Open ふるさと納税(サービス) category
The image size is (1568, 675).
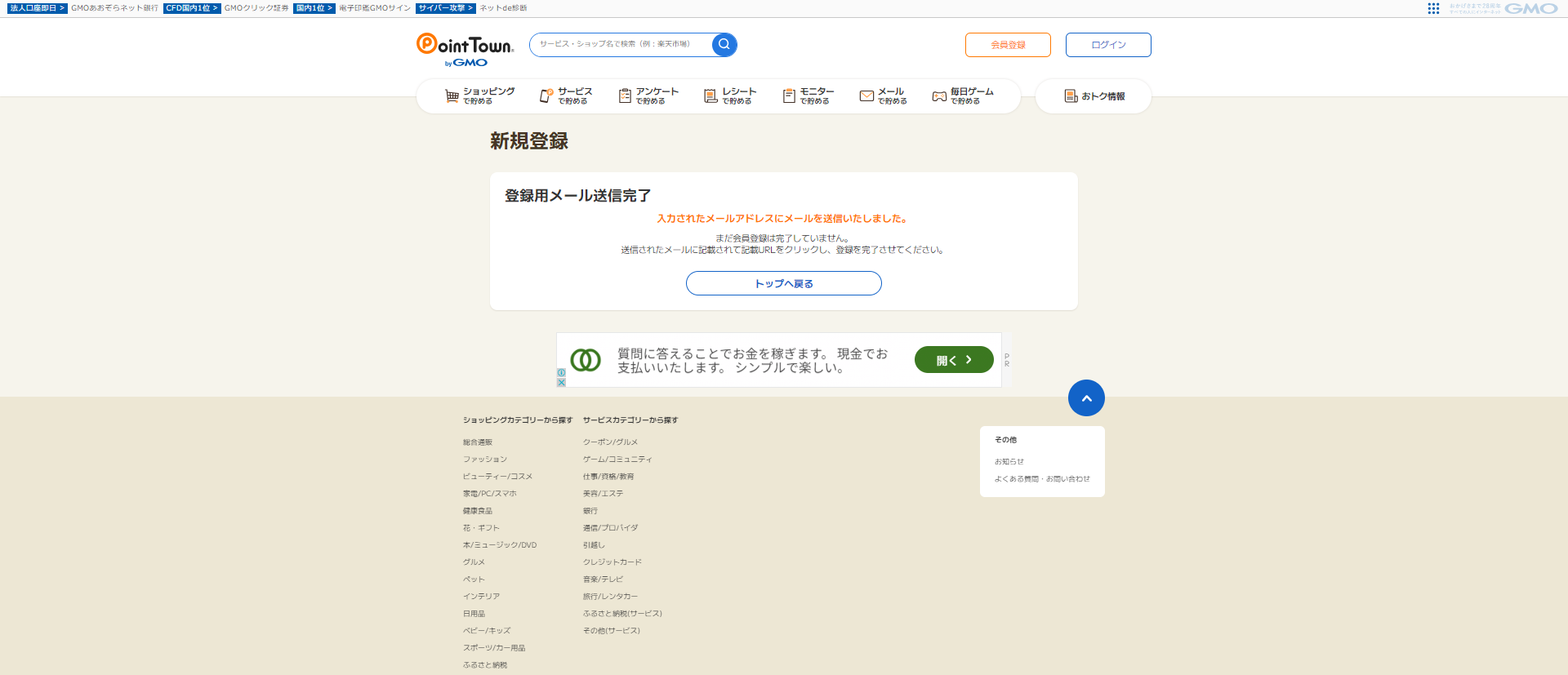coord(622,614)
